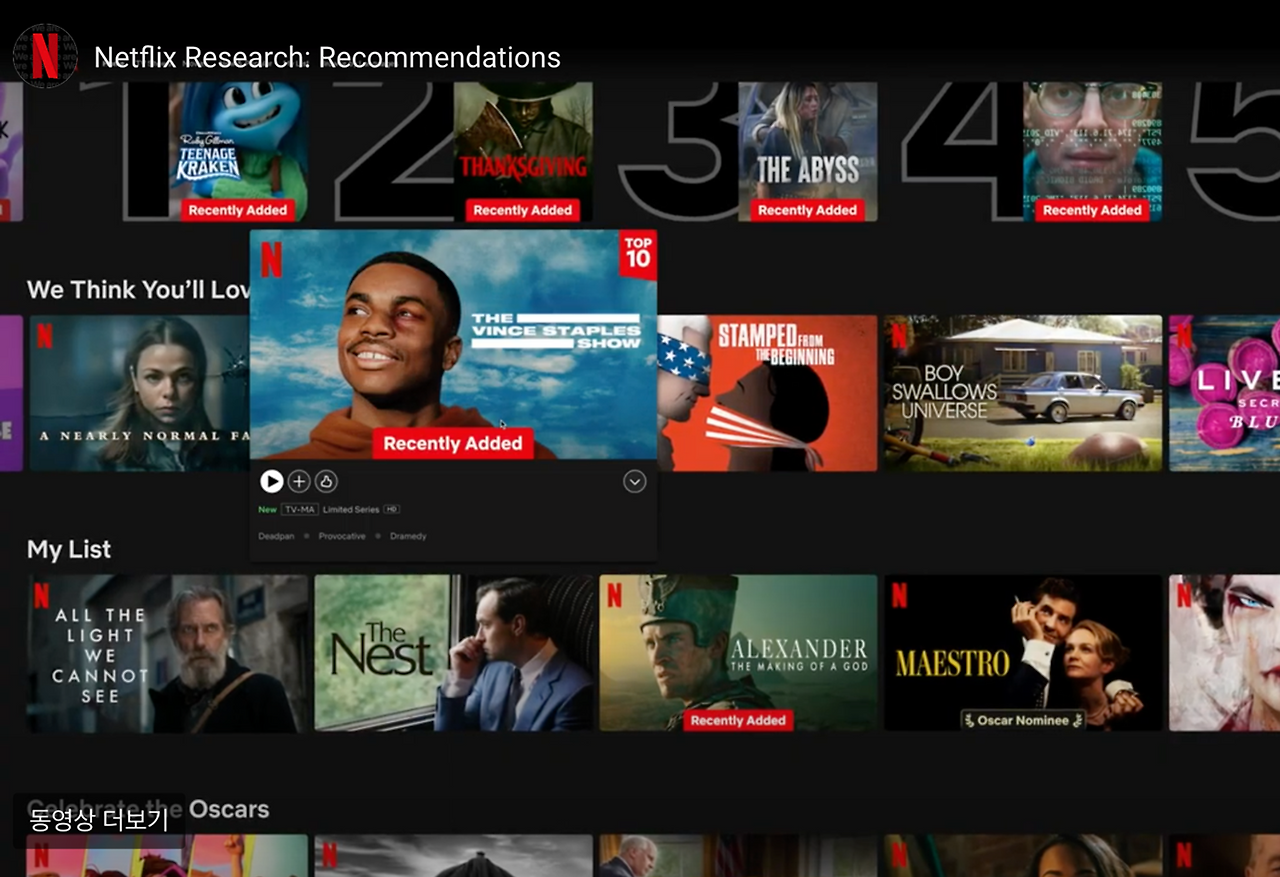Select A Nearly Normal Family thumbnail
This screenshot has height=877, width=1280.
(x=139, y=393)
